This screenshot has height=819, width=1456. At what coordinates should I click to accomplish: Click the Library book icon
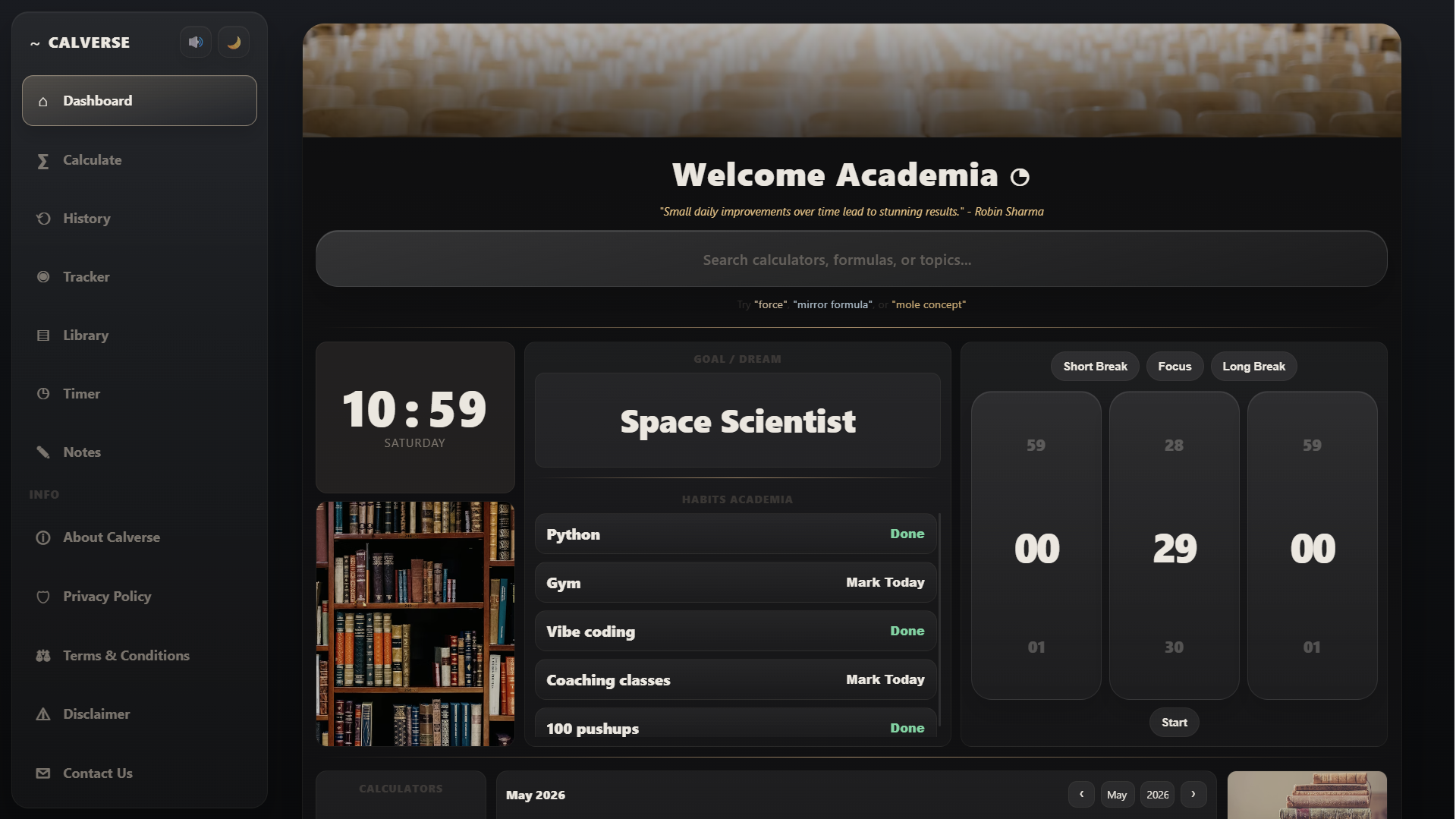point(43,335)
